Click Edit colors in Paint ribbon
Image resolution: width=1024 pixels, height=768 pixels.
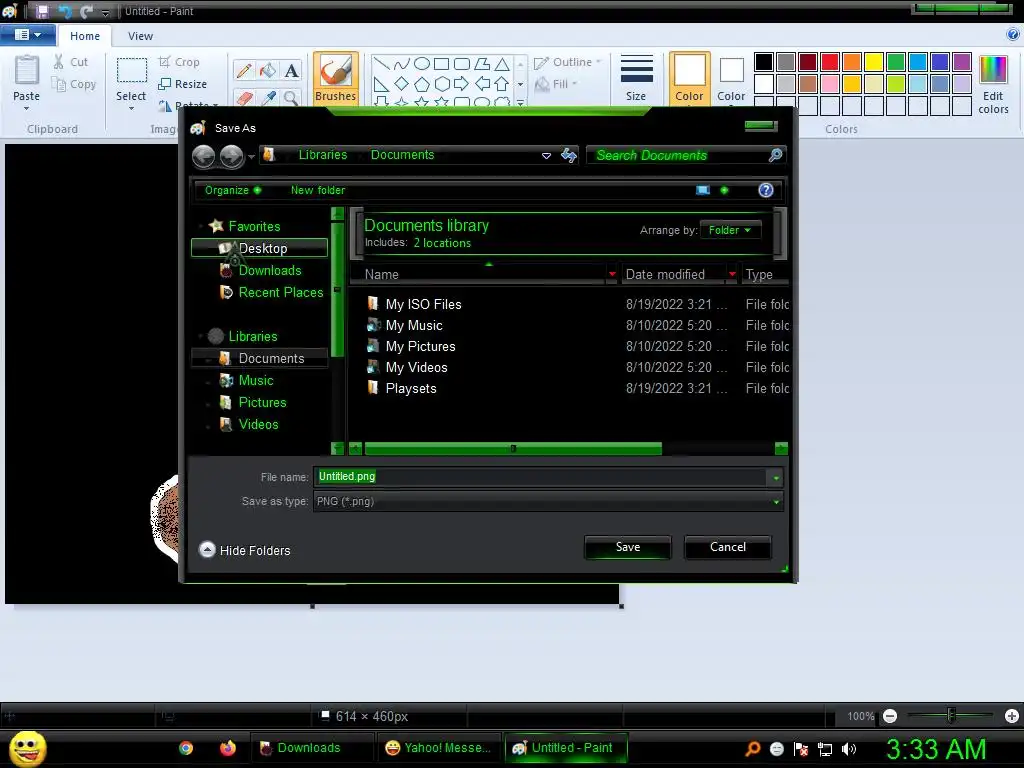993,85
